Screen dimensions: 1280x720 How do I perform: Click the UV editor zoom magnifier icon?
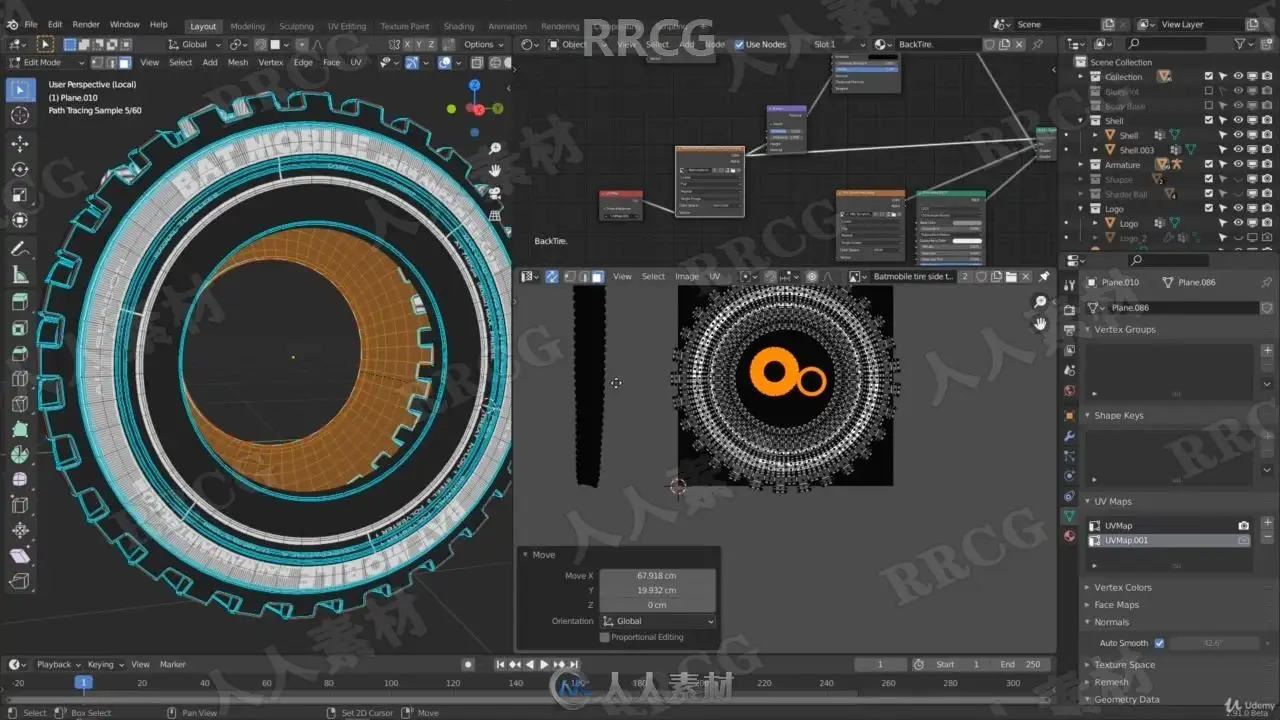click(x=1040, y=302)
